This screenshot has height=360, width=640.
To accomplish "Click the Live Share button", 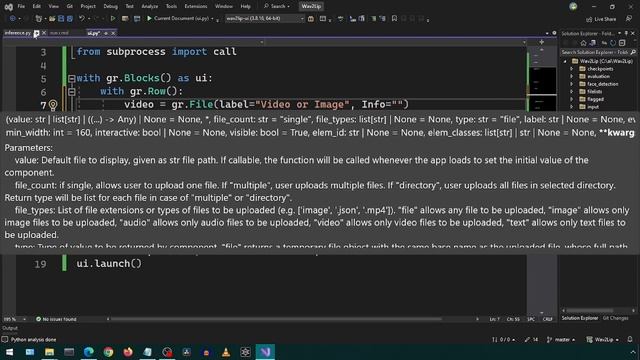I will point(601,19).
